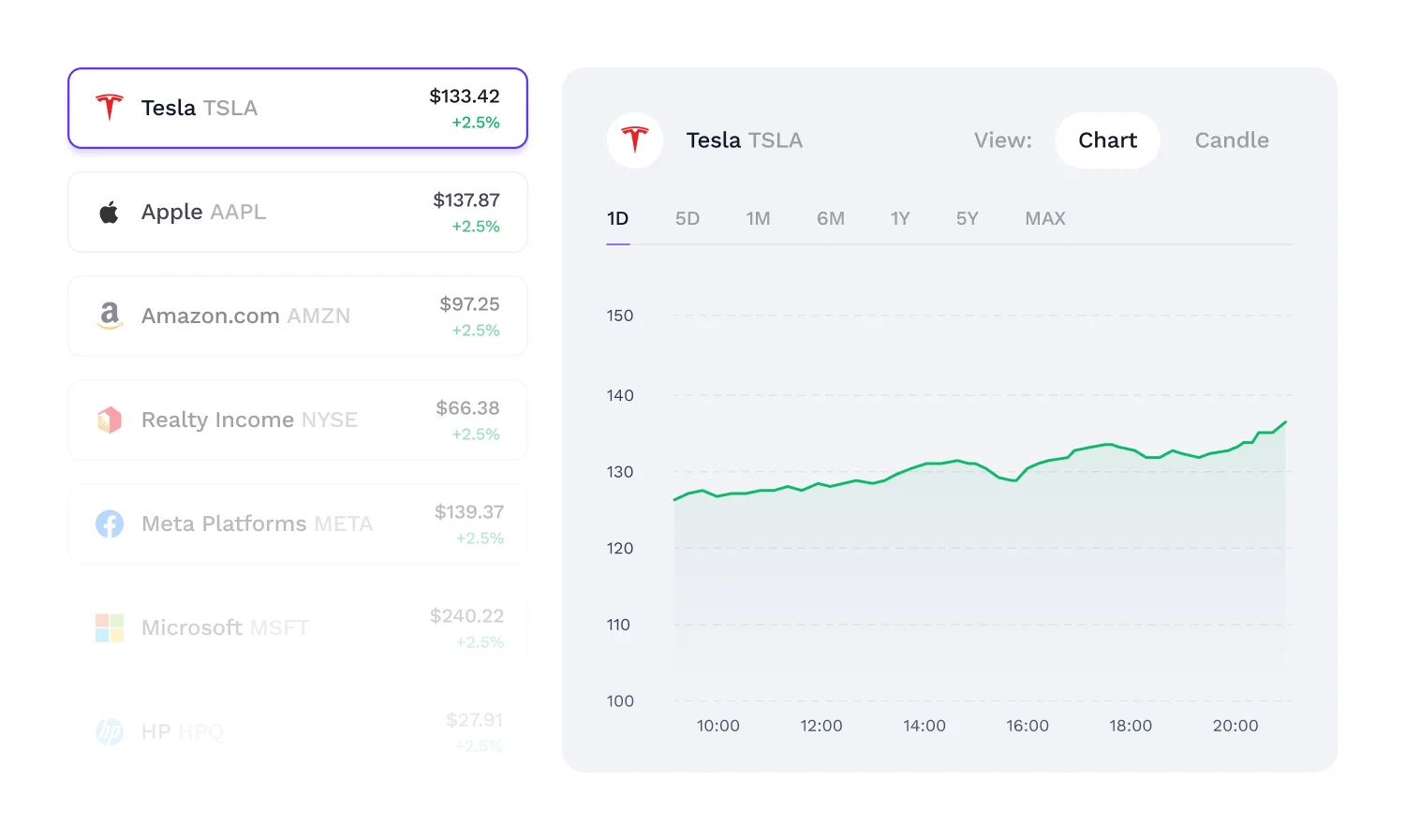Click the Realty Income logo icon

coord(110,420)
